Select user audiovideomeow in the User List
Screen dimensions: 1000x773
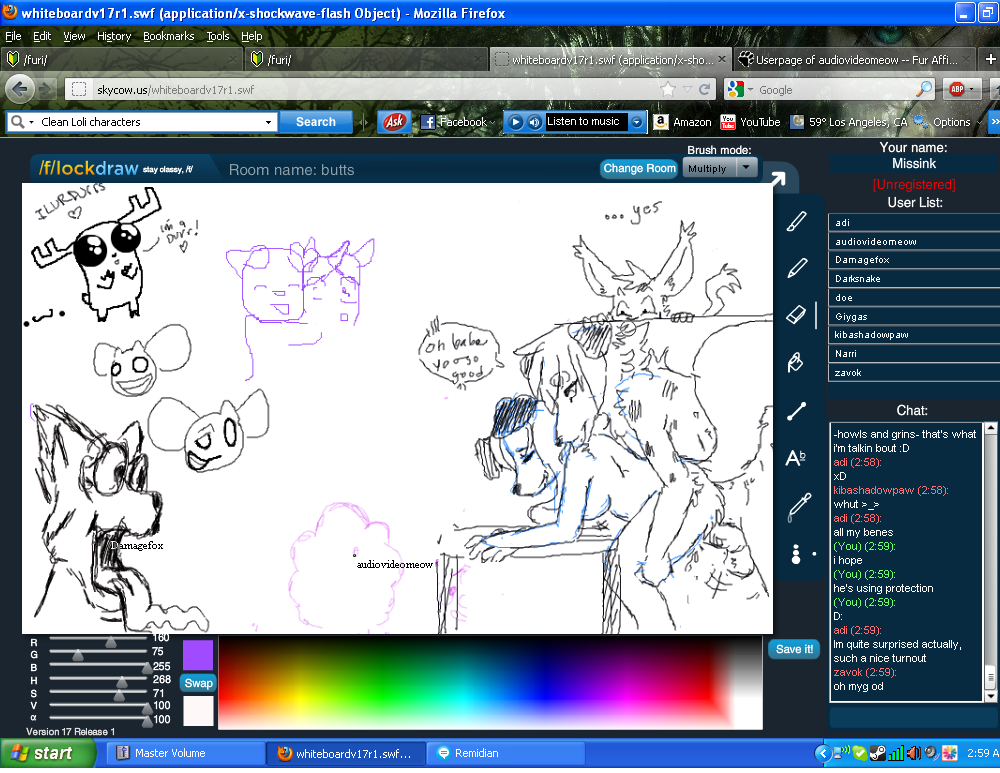click(914, 242)
